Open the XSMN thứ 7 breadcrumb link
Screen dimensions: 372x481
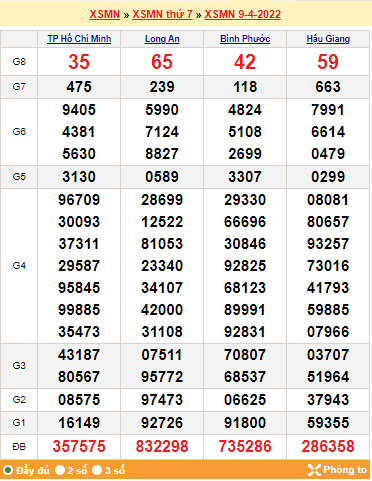162,14
